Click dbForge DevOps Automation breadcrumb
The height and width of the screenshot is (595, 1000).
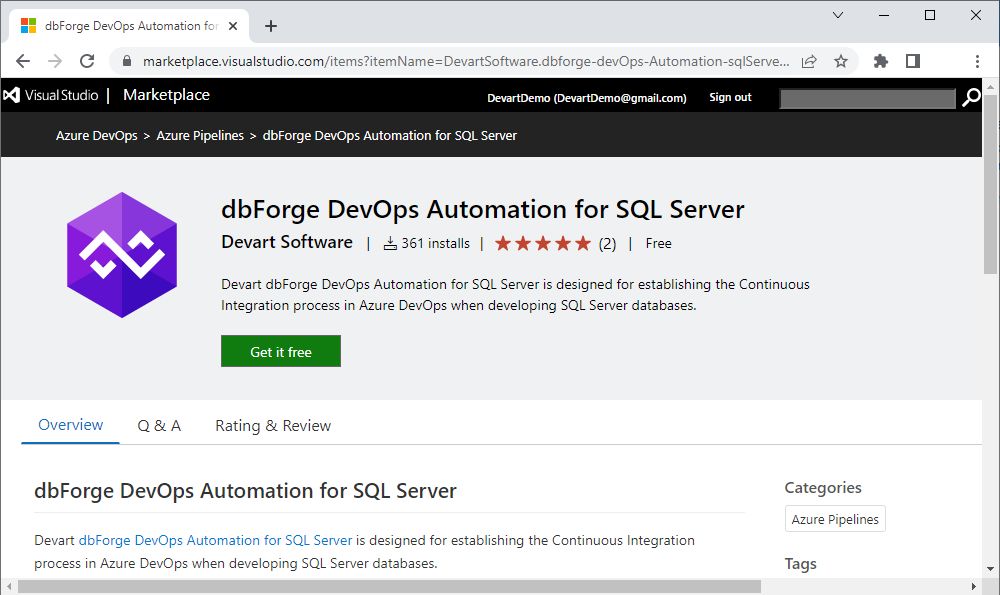(390, 136)
